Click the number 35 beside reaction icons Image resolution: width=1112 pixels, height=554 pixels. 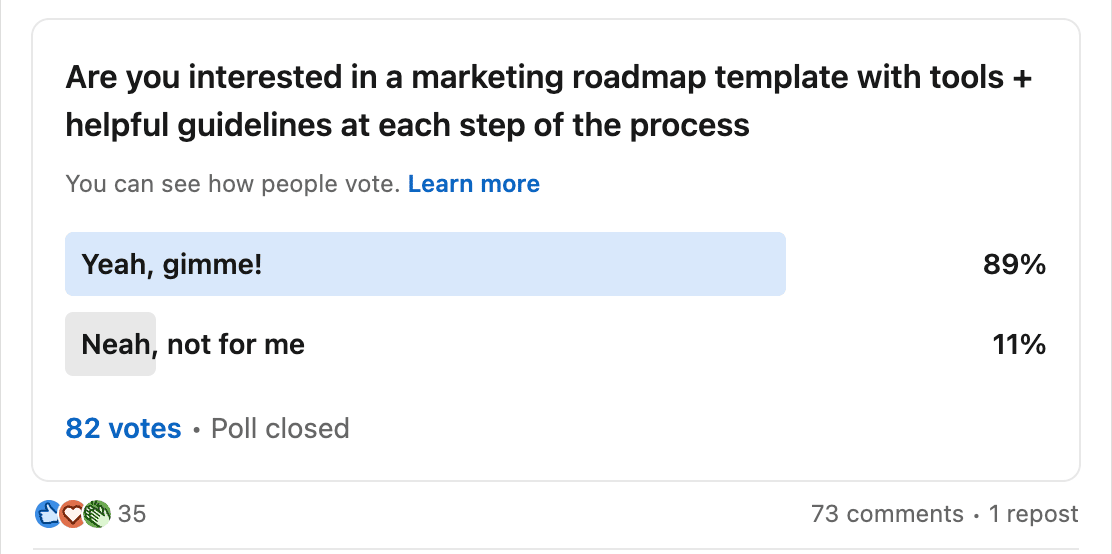[132, 514]
